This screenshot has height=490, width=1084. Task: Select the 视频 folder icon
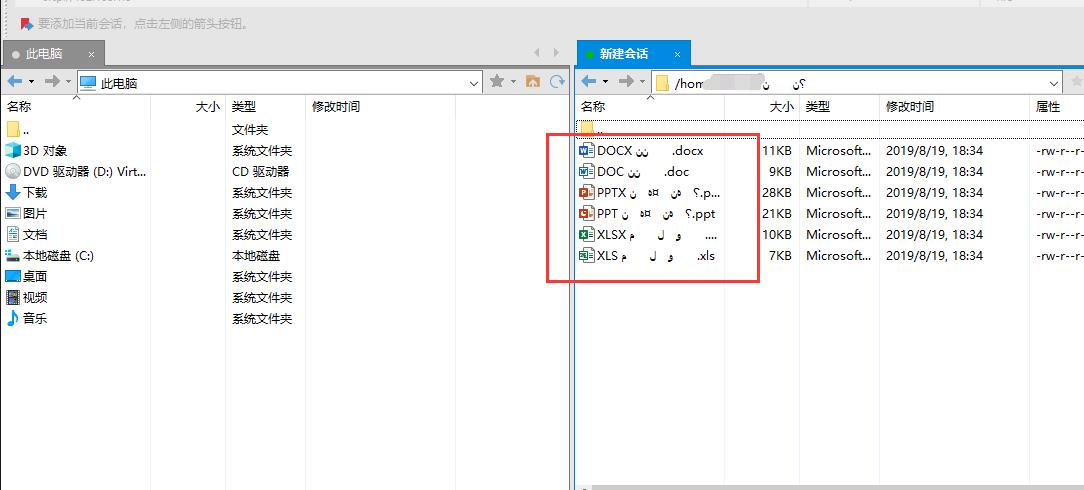(x=12, y=297)
